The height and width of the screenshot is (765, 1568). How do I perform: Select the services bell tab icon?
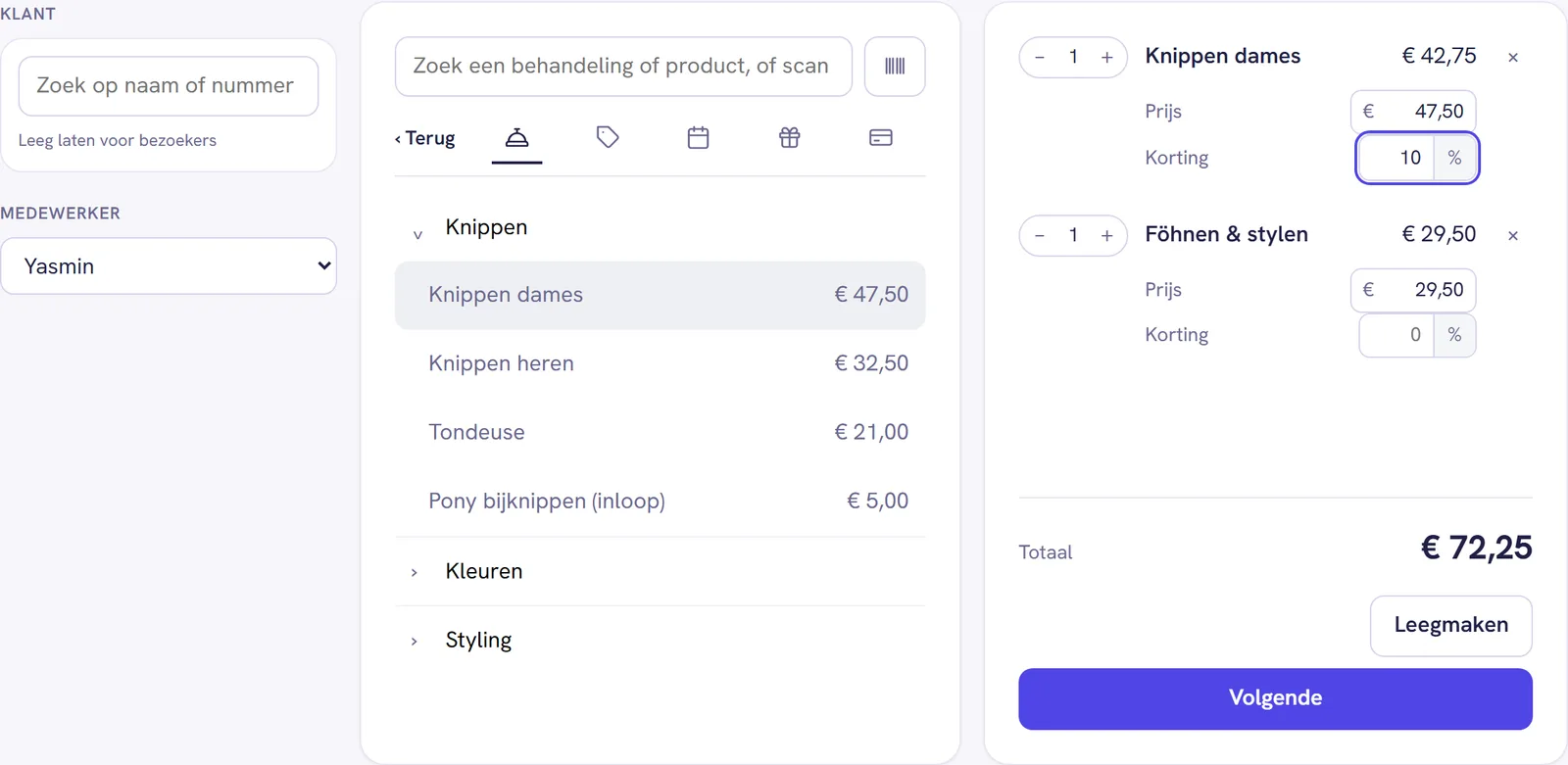pos(516,138)
